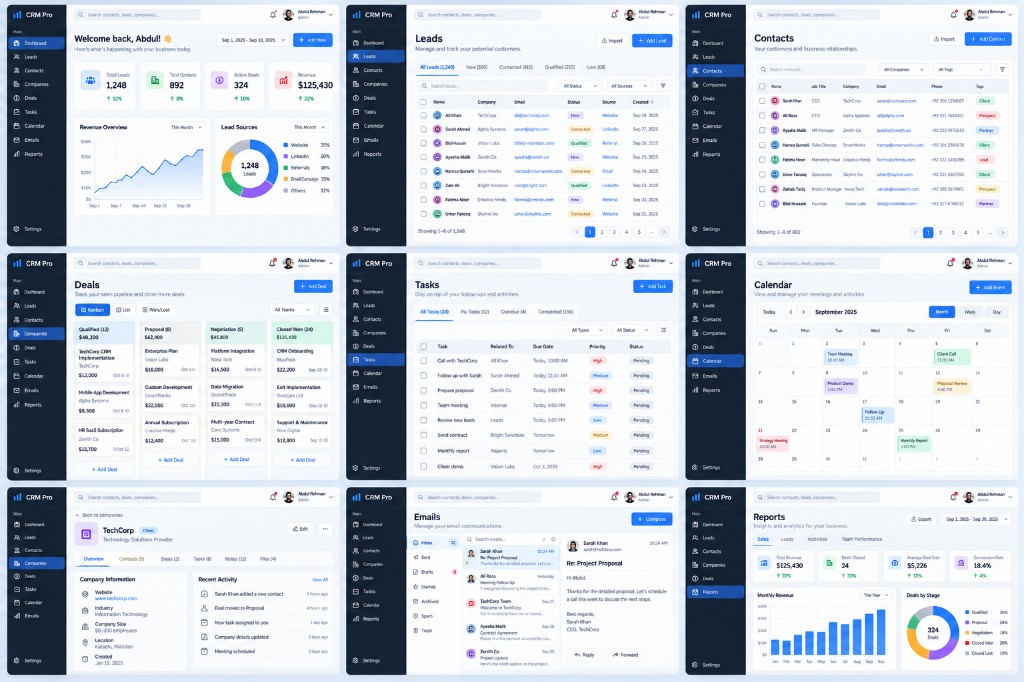Open the Team Meeting event on Calendar
Screen dimensions: 1024x682
coord(840,357)
